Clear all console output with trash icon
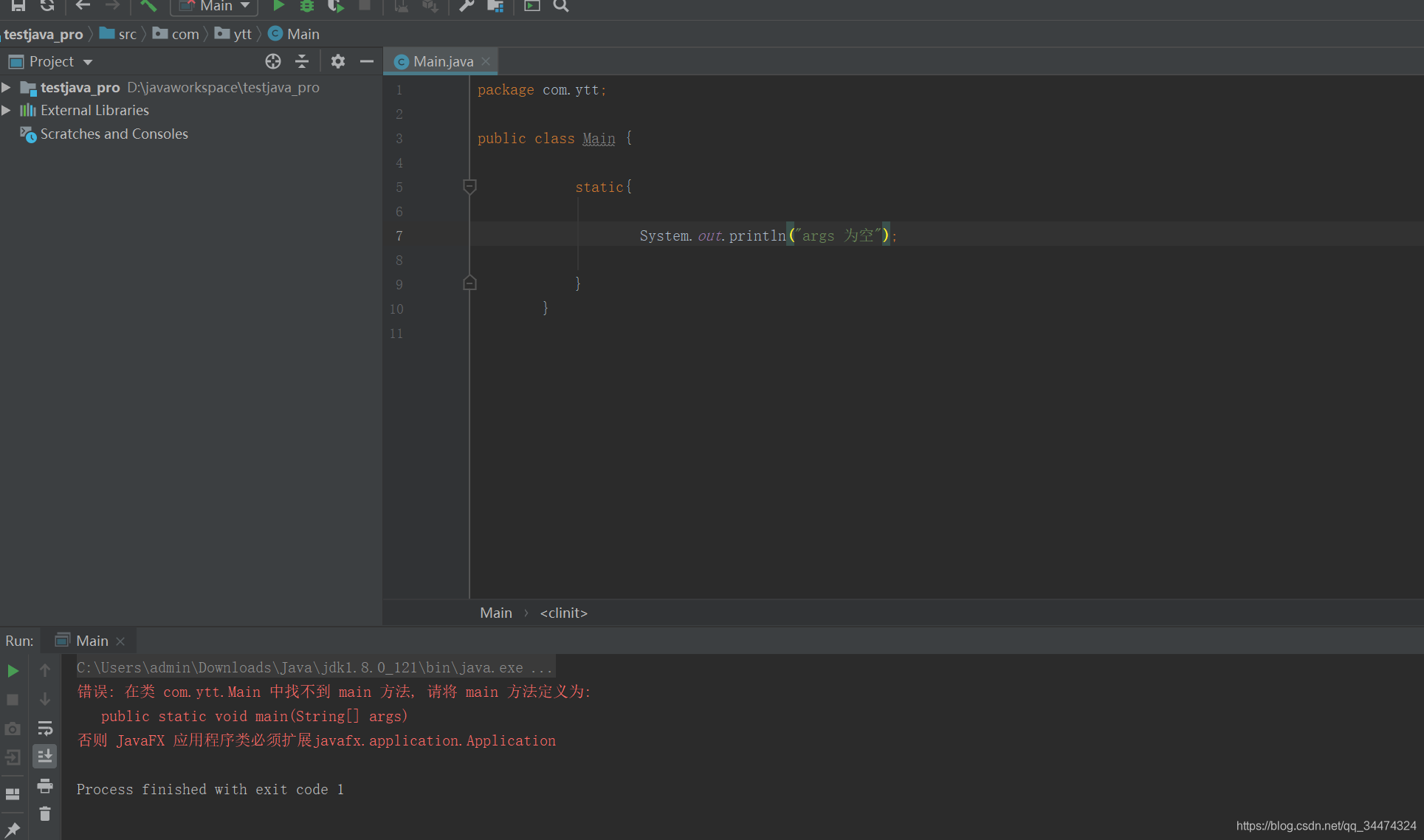The height and width of the screenshot is (840, 1424). pos(45,813)
